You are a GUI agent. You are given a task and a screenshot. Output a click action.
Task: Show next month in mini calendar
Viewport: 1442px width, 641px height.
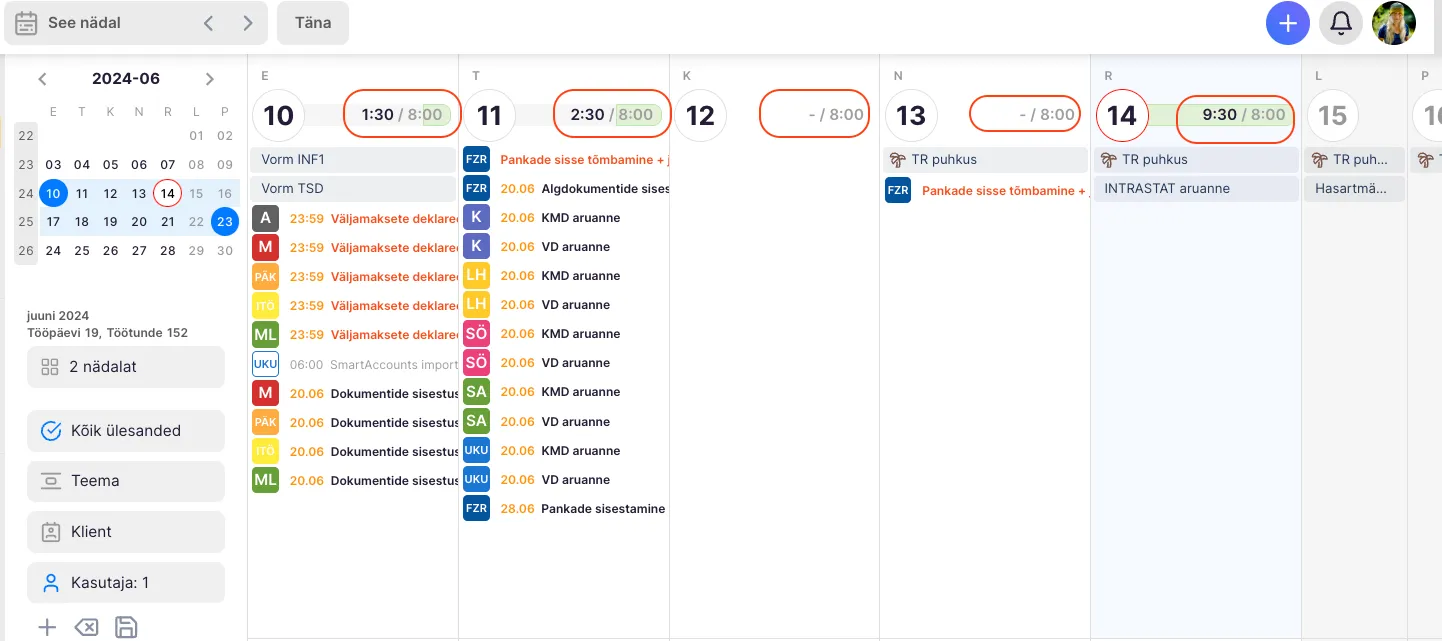point(209,79)
